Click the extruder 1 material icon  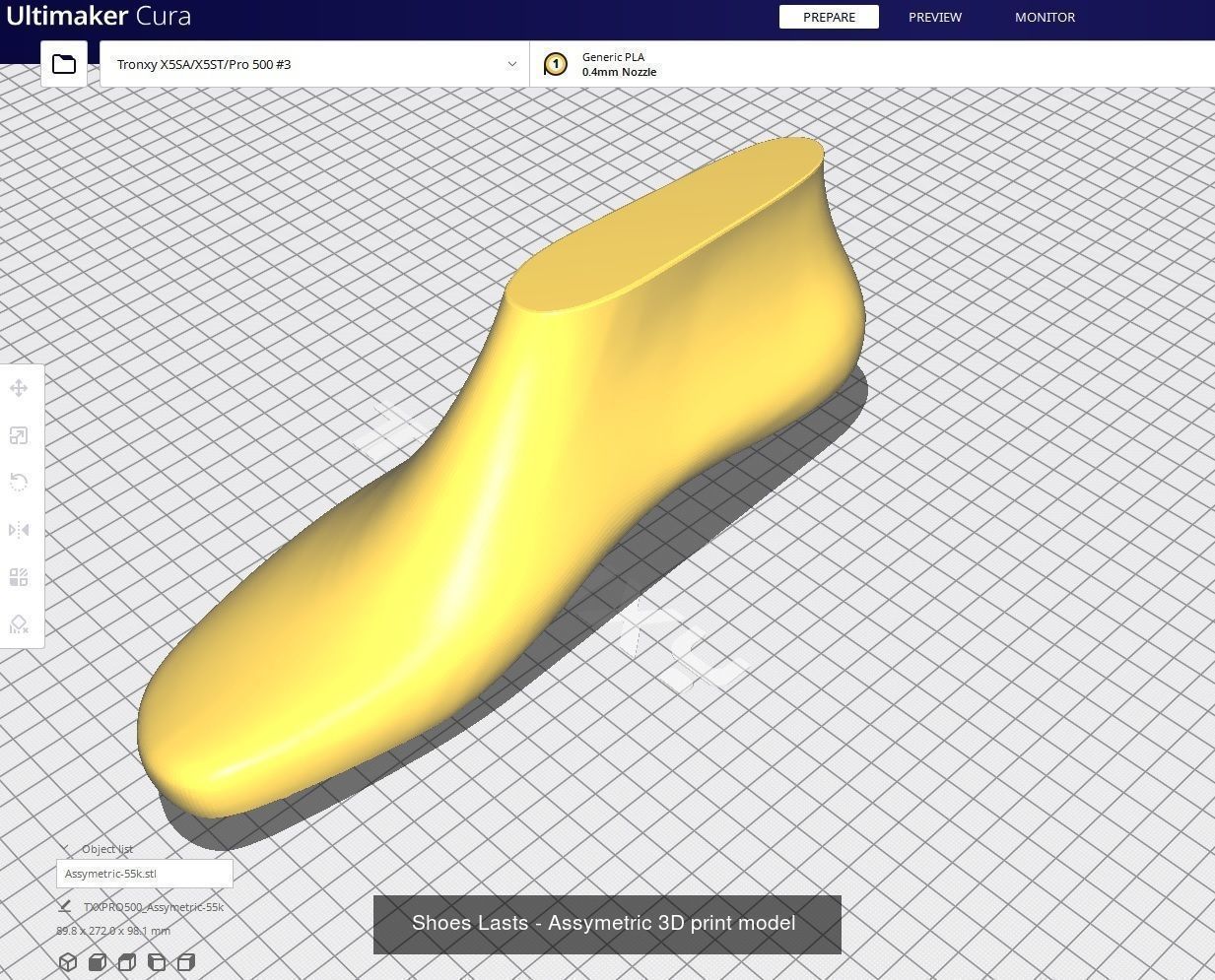[x=556, y=63]
